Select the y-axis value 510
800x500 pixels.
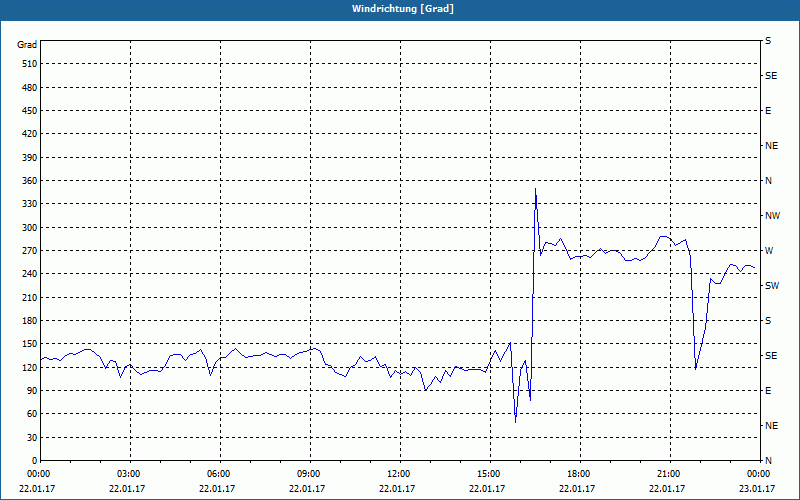pyautogui.click(x=30, y=64)
